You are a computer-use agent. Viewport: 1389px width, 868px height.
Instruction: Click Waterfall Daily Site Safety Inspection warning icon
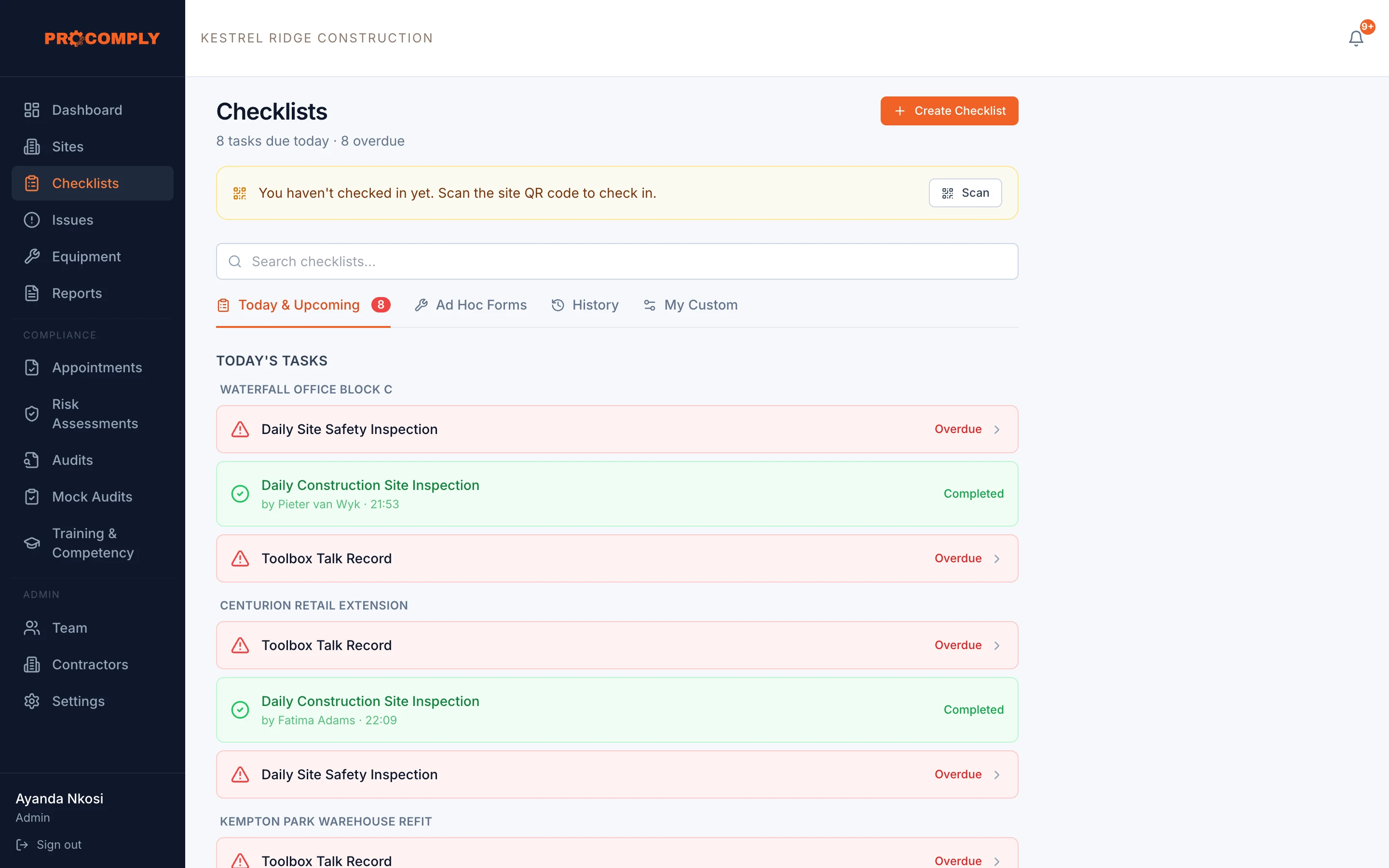(240, 429)
